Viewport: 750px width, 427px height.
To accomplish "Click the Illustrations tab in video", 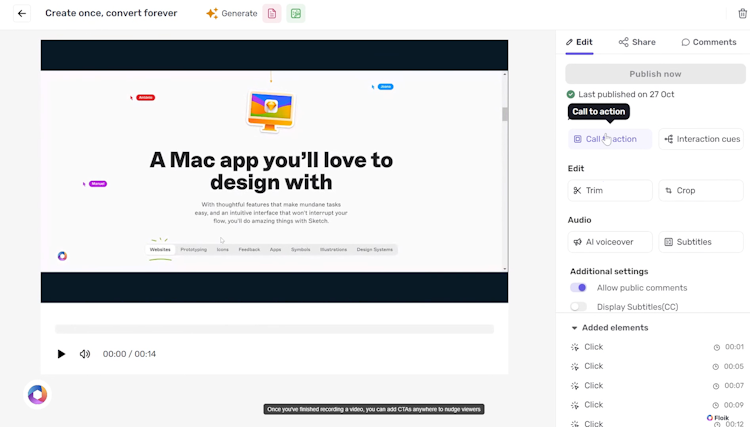I will [x=333, y=250].
